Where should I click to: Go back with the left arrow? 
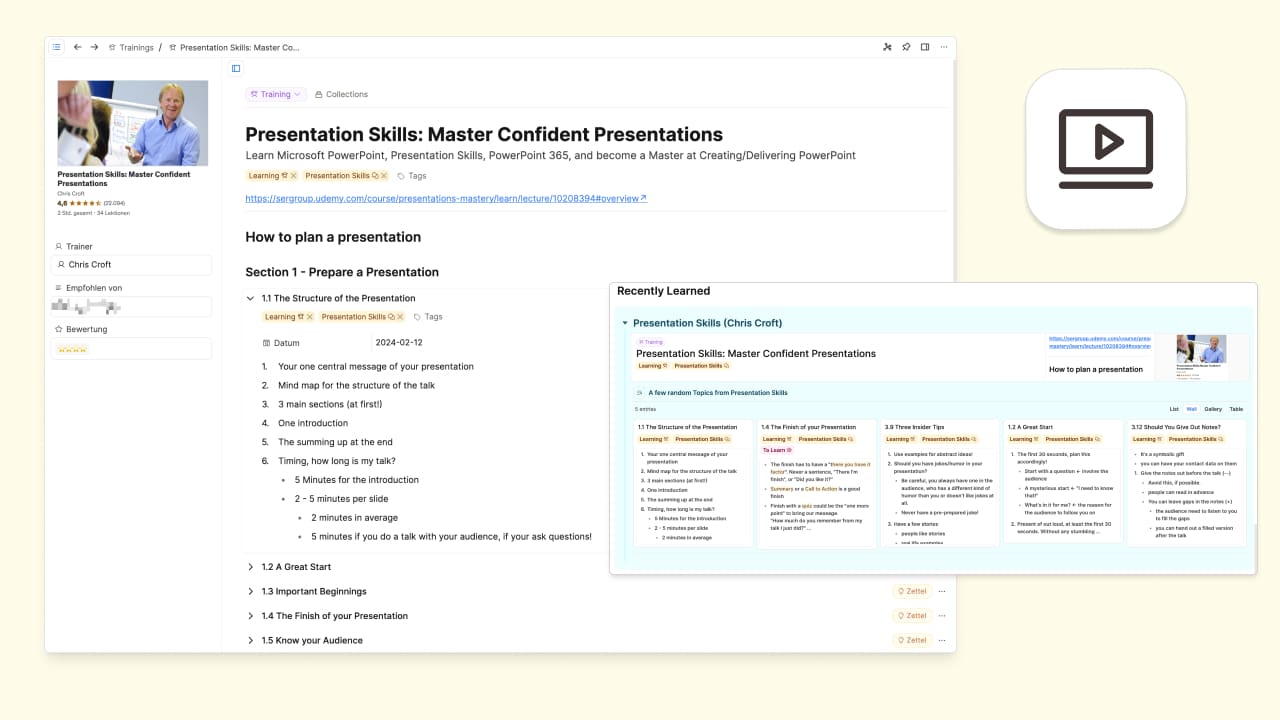(78, 47)
